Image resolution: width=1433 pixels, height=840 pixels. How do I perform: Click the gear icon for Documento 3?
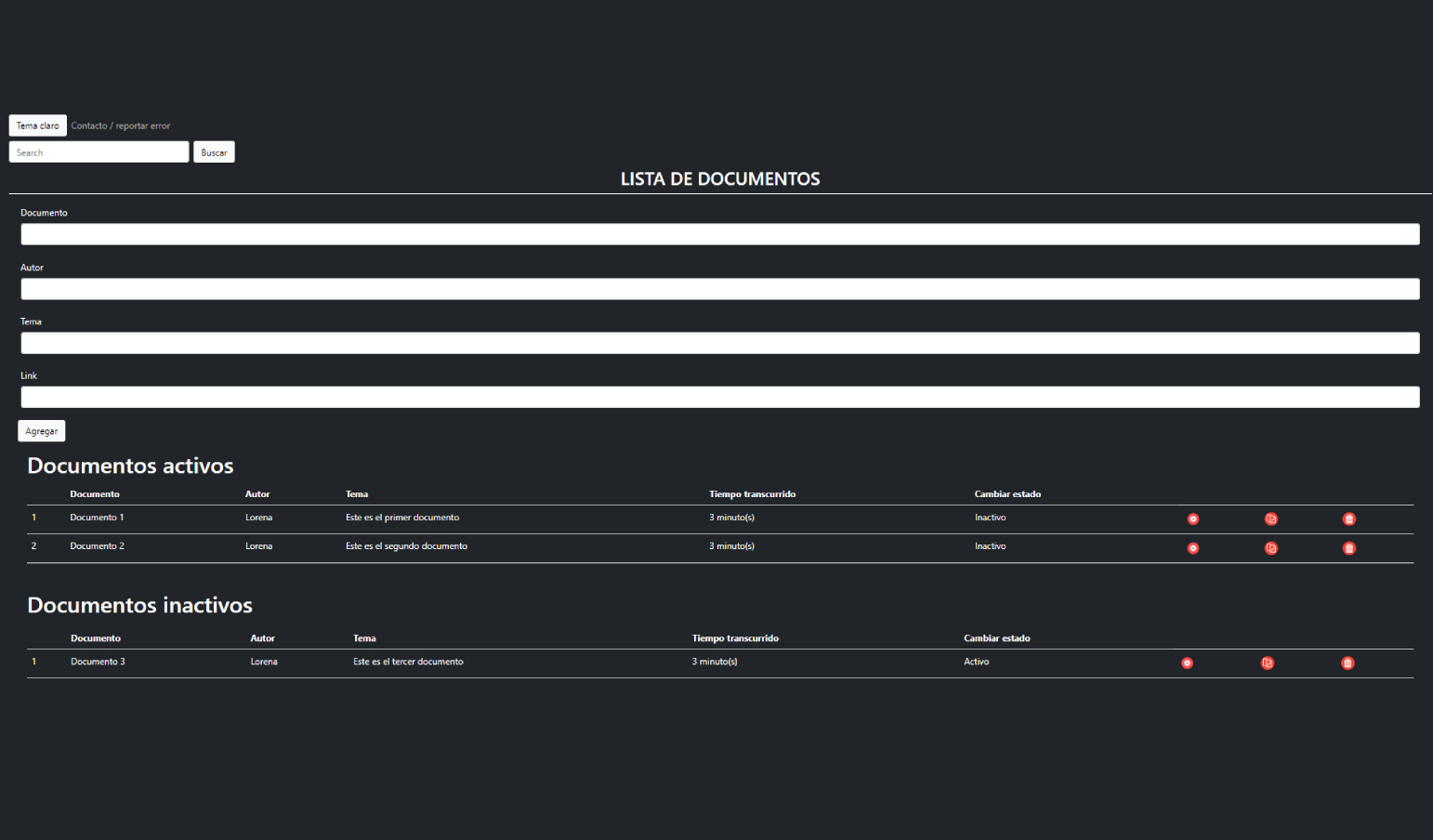tap(1187, 663)
